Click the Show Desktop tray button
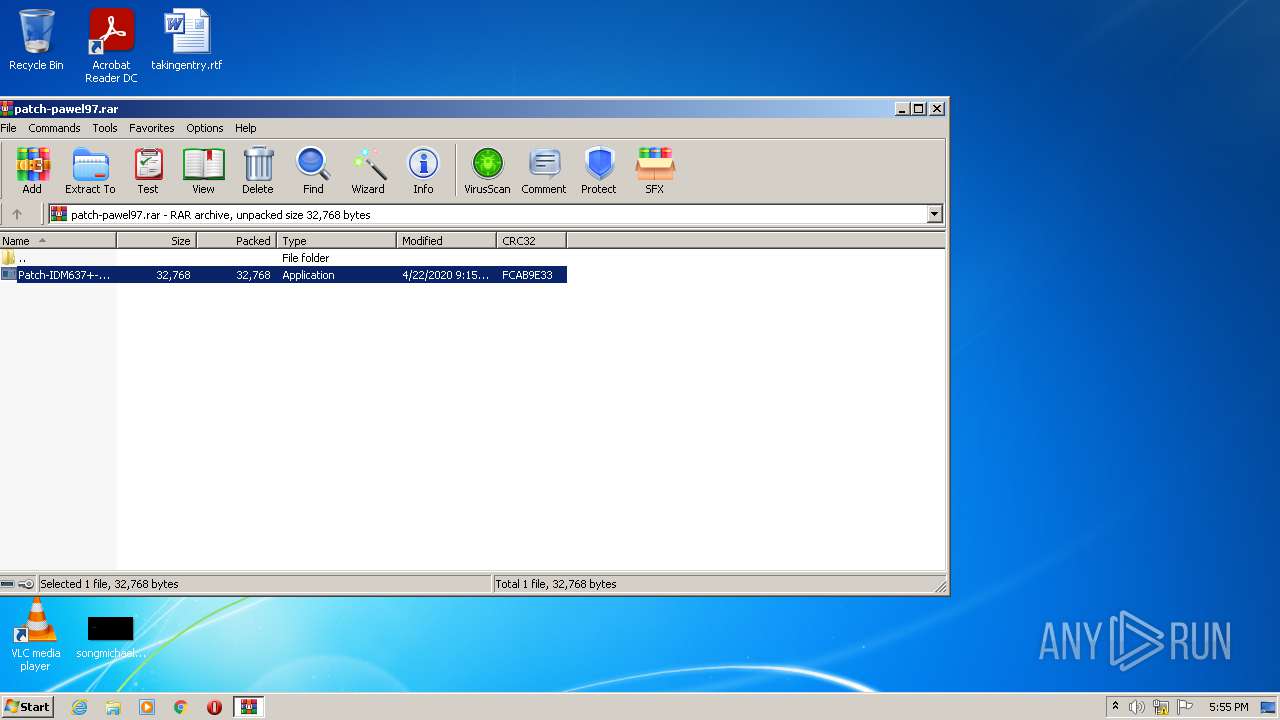The width and height of the screenshot is (1280, 720). tap(1269, 707)
